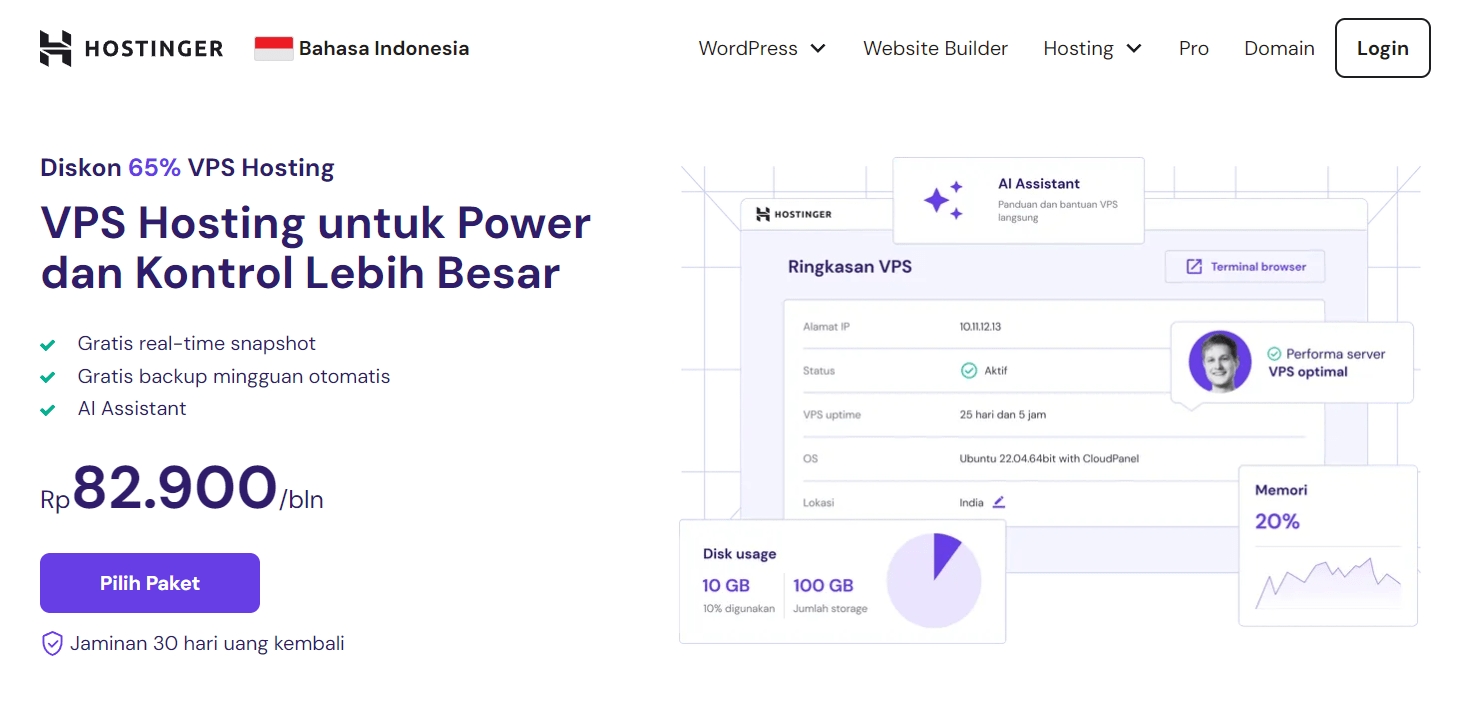Click the Disk usage pie chart
This screenshot has width=1468, height=728.
click(934, 580)
